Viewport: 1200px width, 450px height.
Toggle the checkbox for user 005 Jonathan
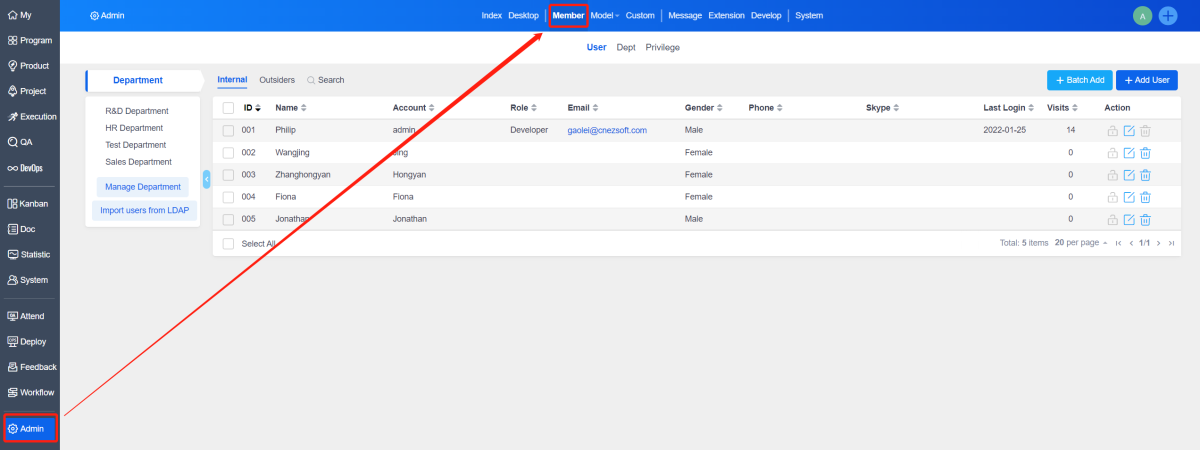(x=228, y=219)
